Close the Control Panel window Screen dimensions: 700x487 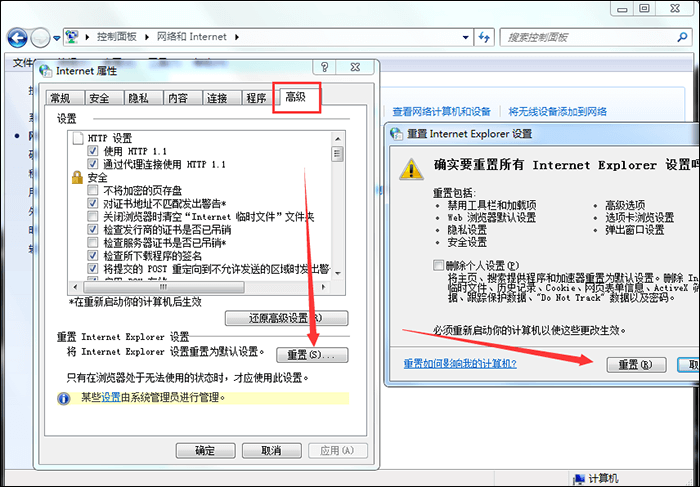(675, 9)
